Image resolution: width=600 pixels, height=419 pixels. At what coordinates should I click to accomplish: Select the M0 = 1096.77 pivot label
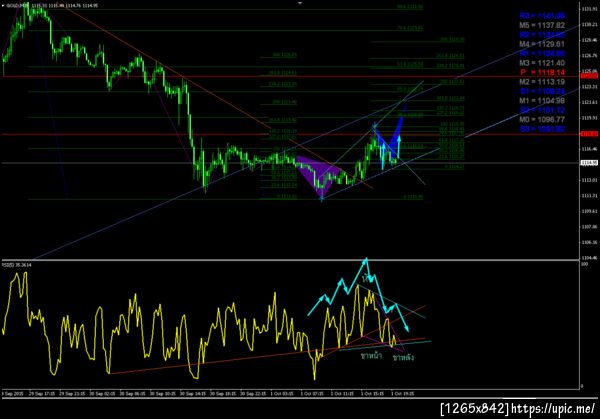(x=542, y=119)
